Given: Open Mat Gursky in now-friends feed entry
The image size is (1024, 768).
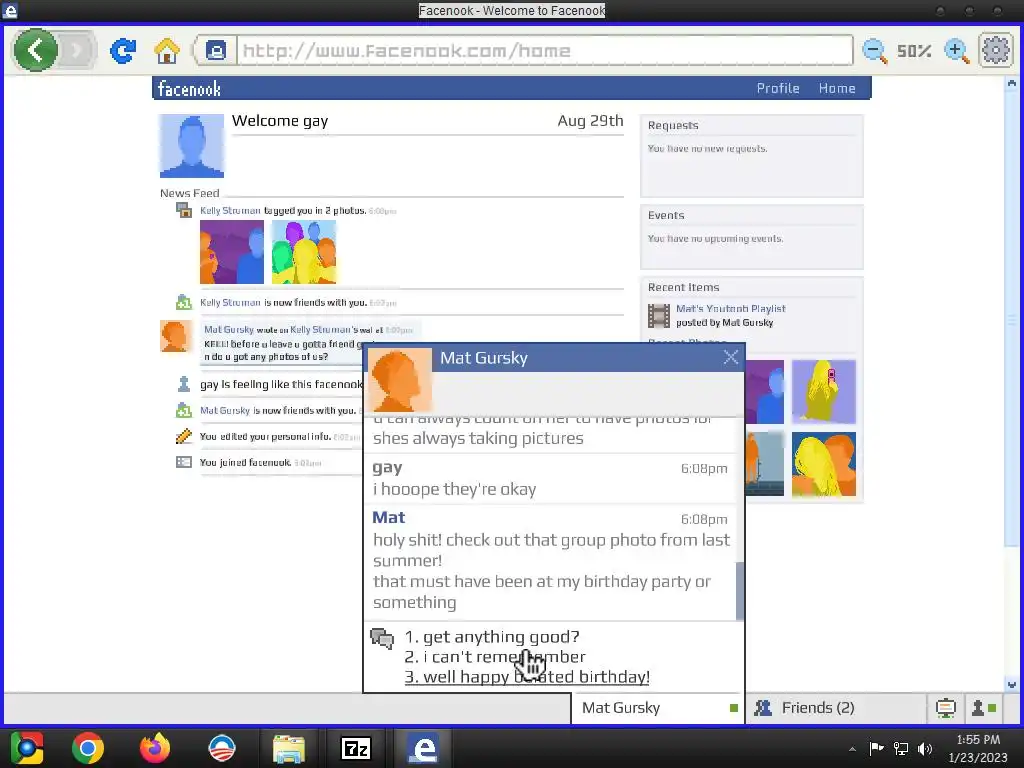Looking at the screenshot, I should coord(225,410).
